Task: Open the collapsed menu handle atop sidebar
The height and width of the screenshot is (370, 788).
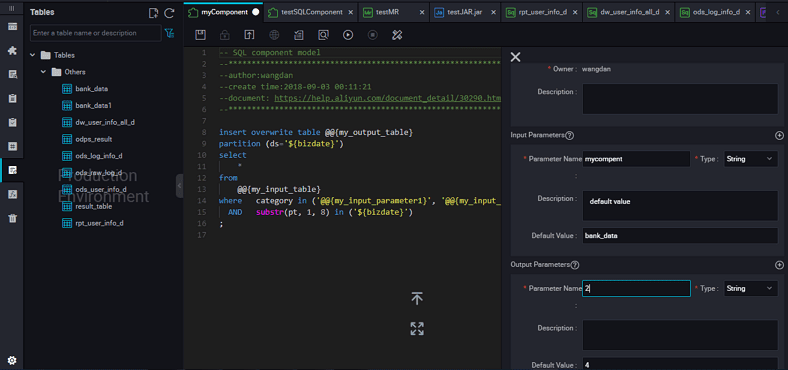Action: [x=12, y=9]
